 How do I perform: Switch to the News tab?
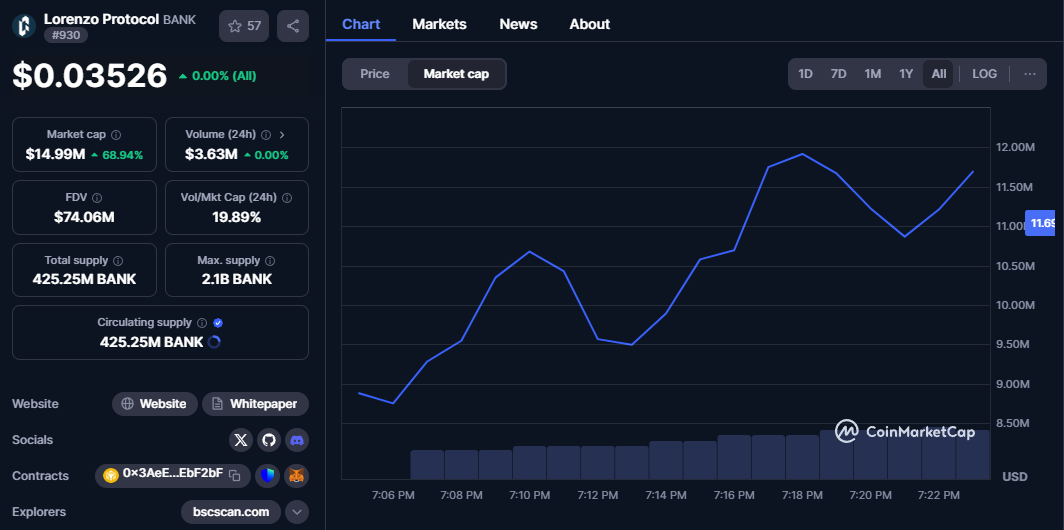coord(518,24)
